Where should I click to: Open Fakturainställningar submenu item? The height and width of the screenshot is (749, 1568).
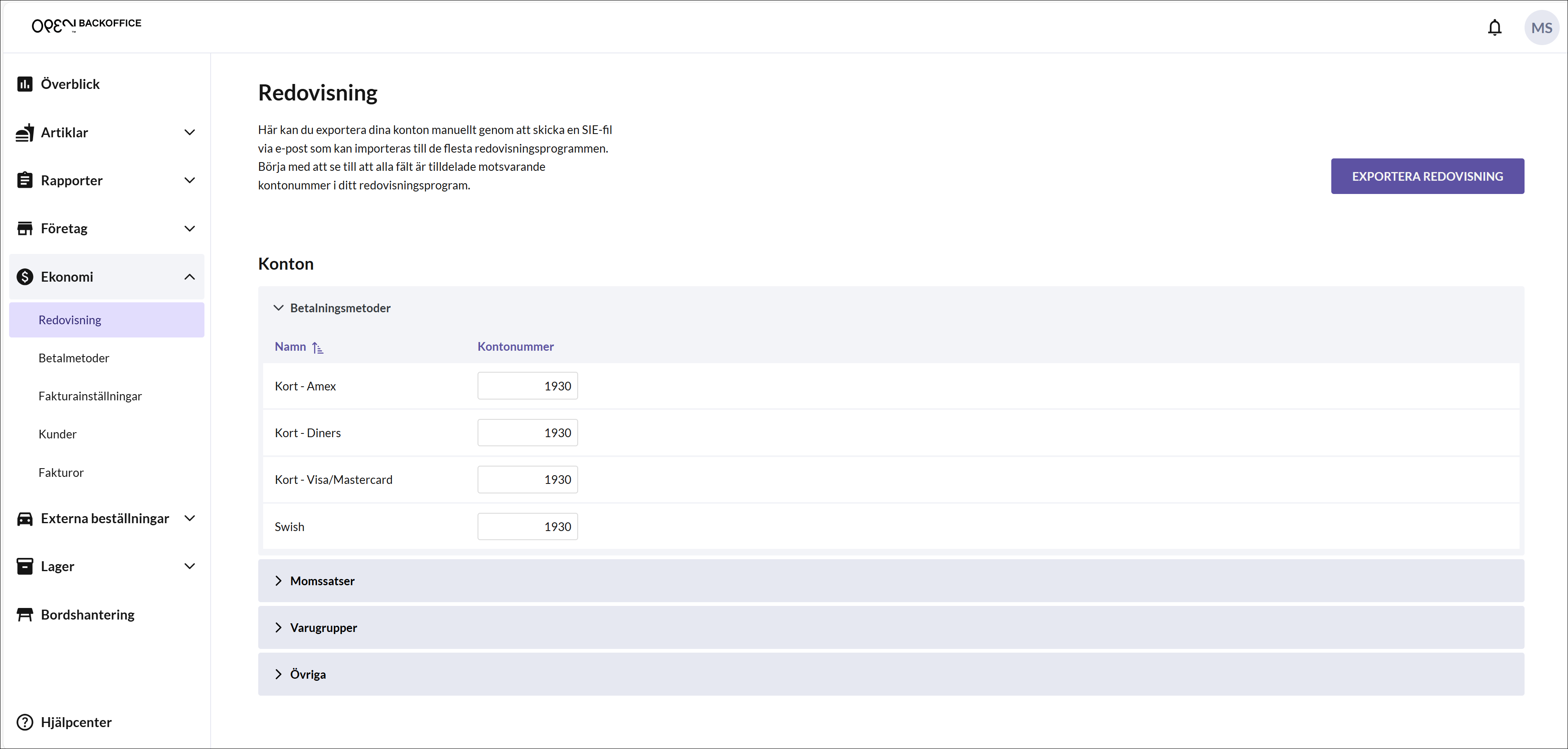coord(90,396)
